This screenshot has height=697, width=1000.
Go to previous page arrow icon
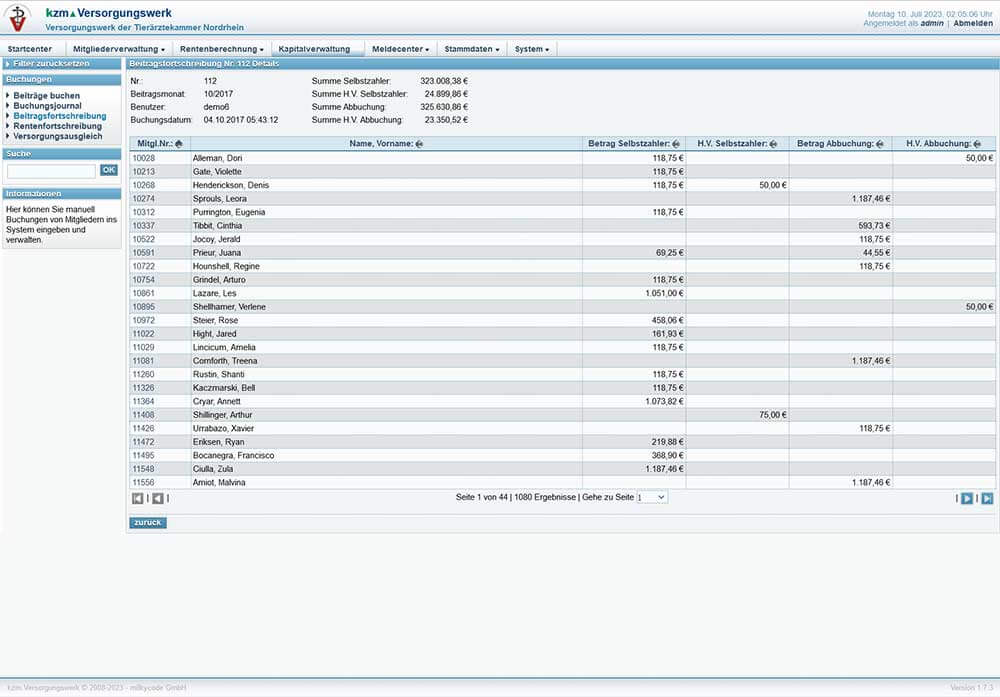point(158,498)
